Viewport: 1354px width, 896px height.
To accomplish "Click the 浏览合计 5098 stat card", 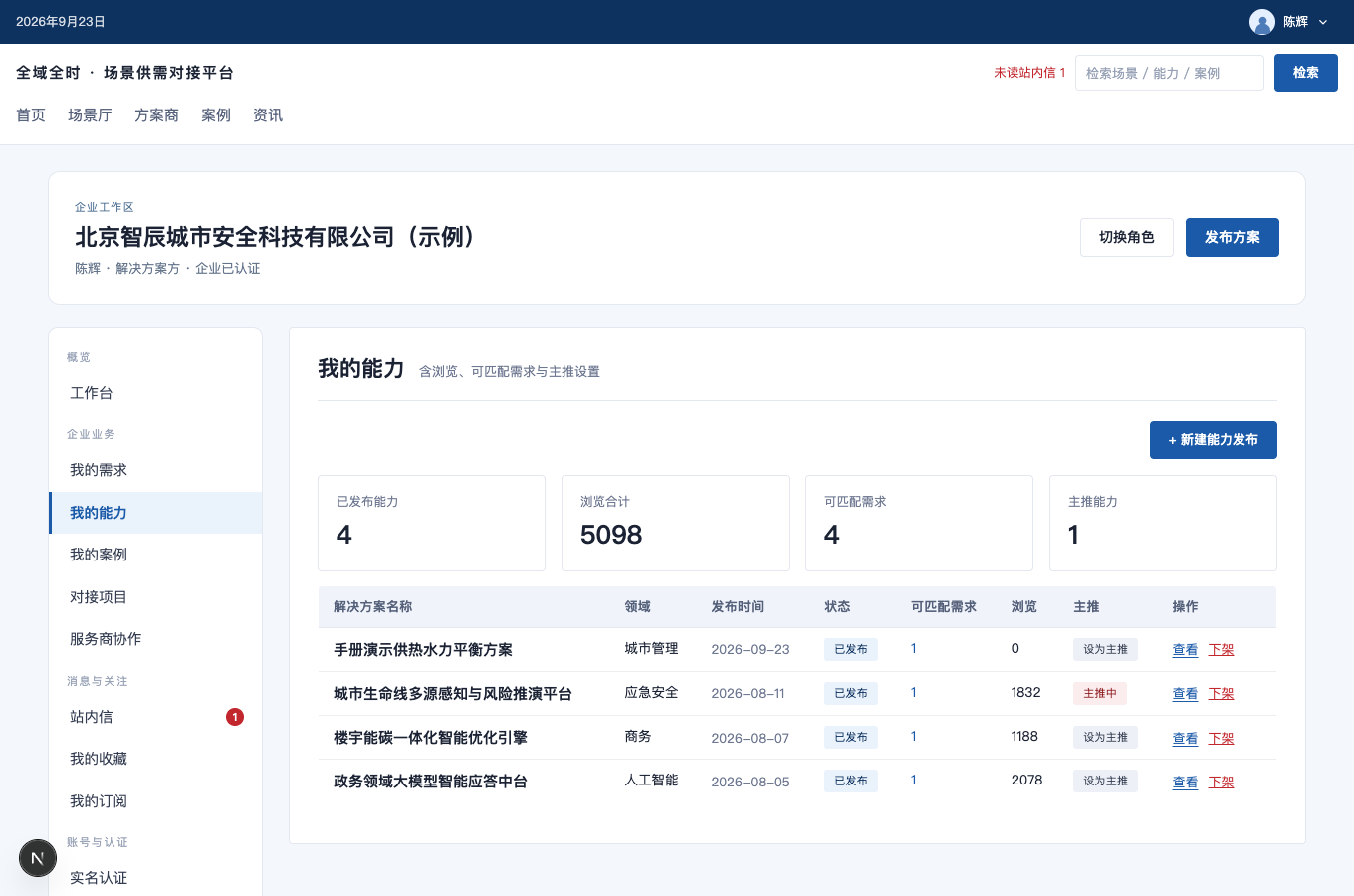I will (675, 523).
